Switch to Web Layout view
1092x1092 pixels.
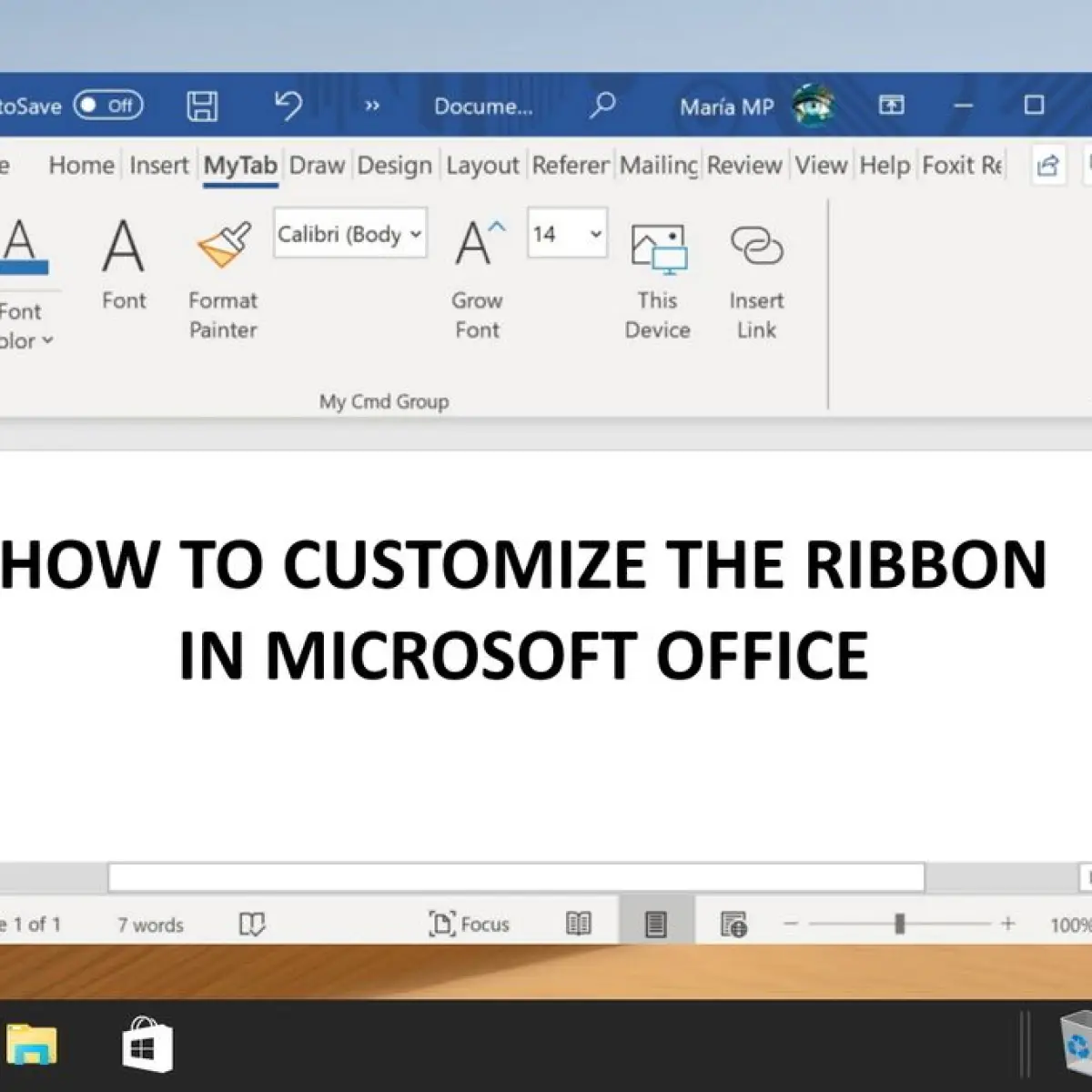coord(733,925)
